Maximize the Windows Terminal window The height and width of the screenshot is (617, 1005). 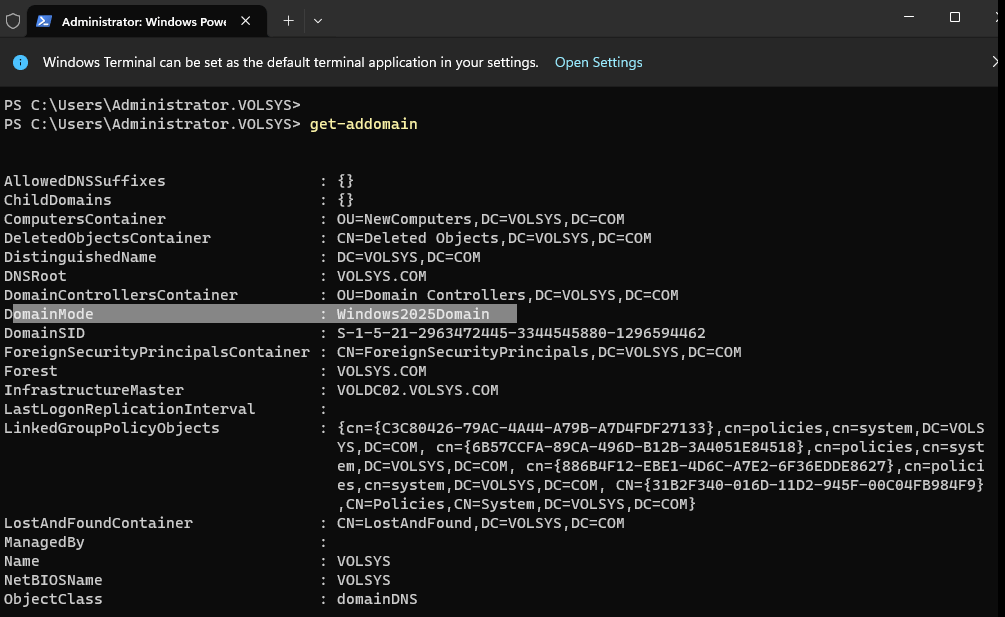955,18
